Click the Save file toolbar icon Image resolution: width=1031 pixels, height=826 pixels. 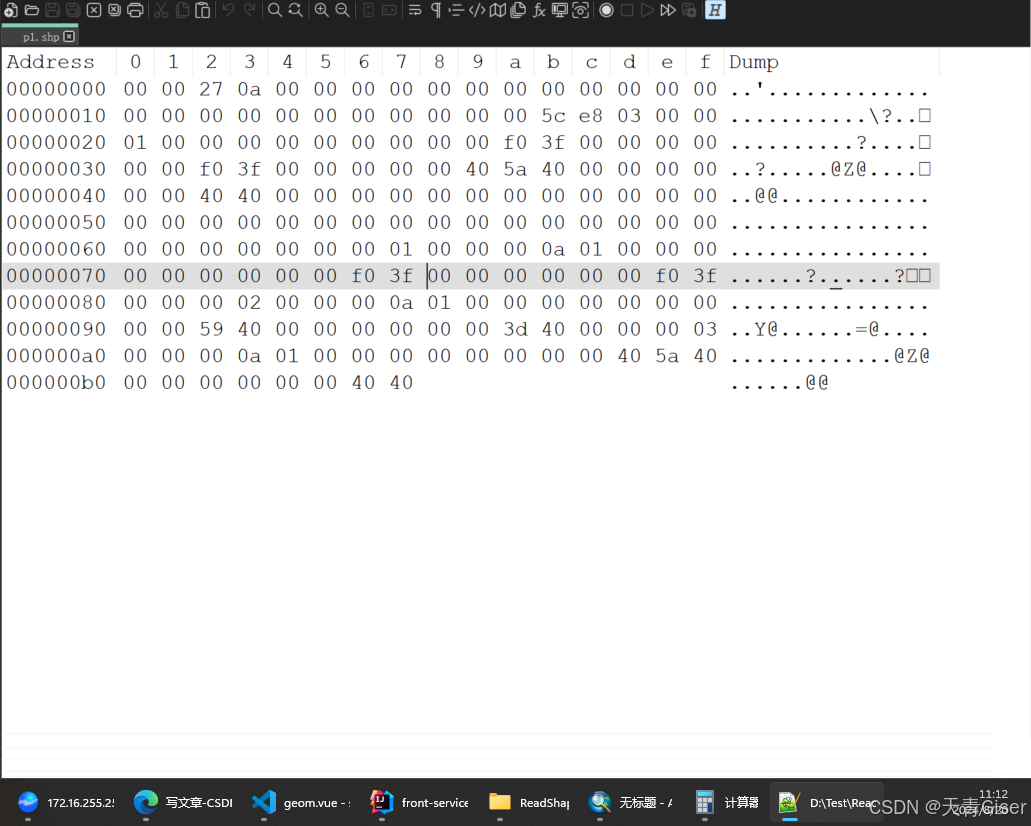53,10
